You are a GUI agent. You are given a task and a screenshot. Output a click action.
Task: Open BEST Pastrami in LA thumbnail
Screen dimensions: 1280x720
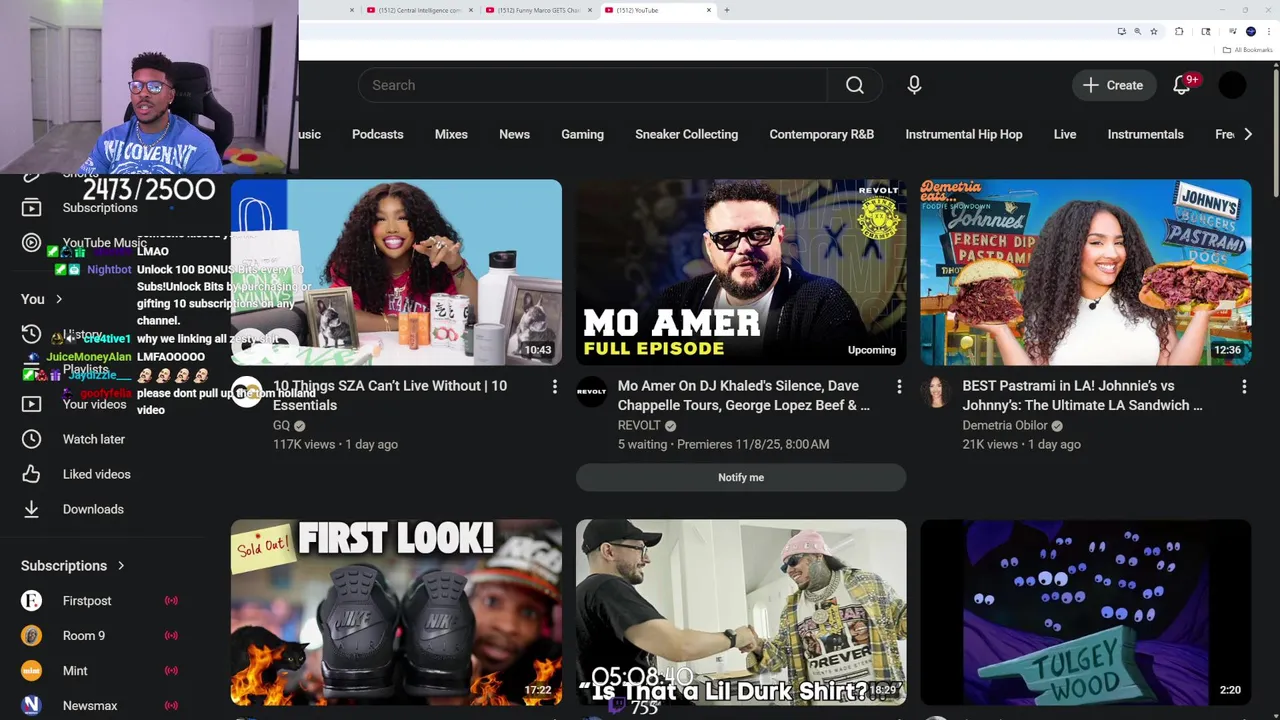tap(1085, 272)
